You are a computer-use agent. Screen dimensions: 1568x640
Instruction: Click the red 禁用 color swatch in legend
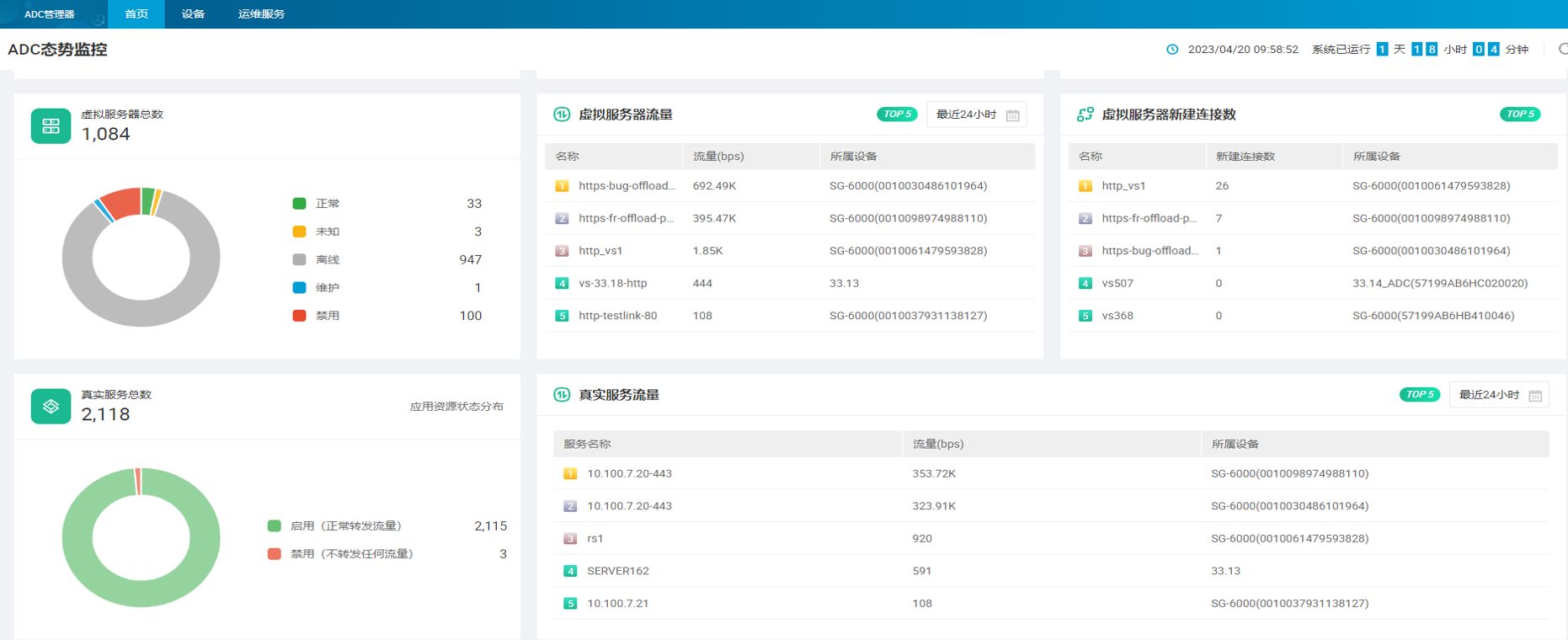(299, 316)
